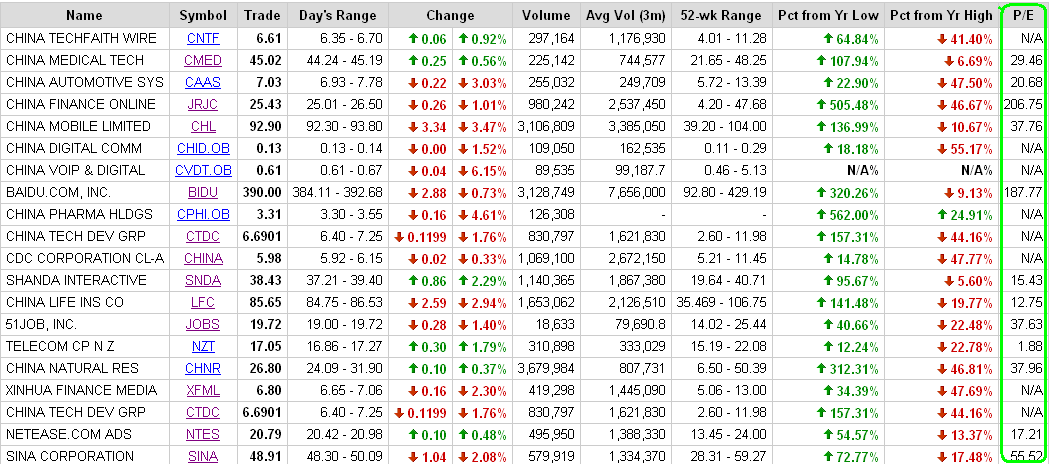Sort by the P/E column header

pyautogui.click(x=1023, y=15)
